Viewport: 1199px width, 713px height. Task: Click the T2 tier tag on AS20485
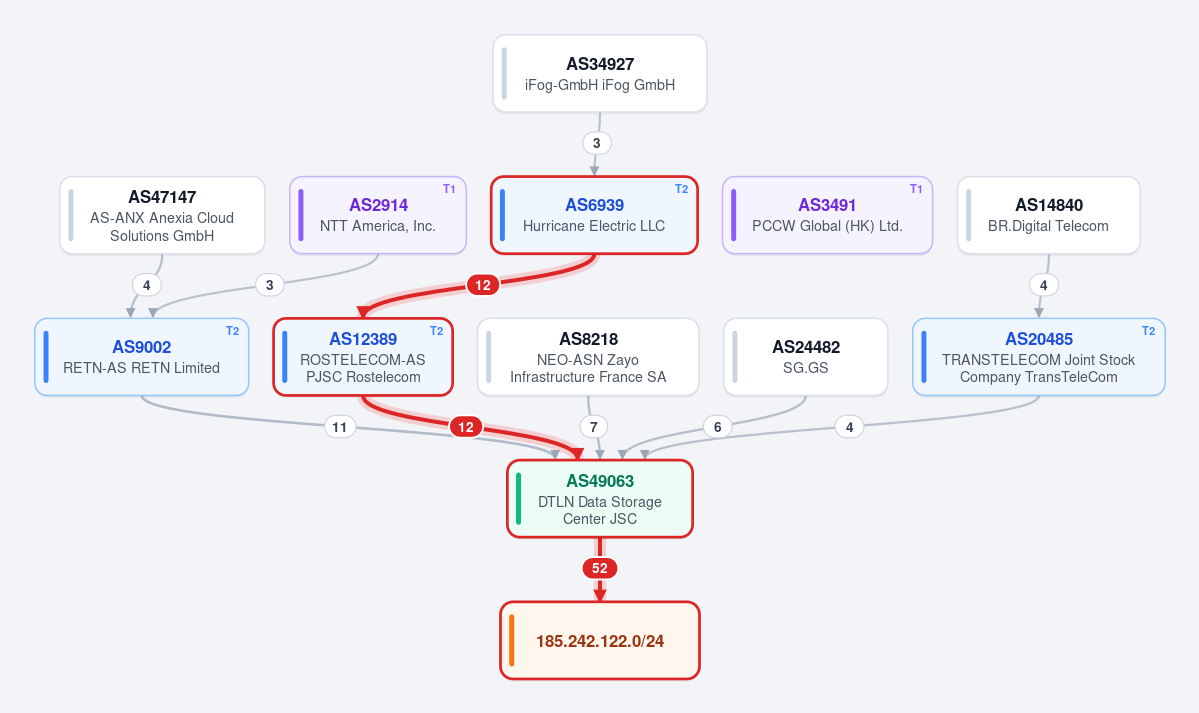click(x=1148, y=330)
